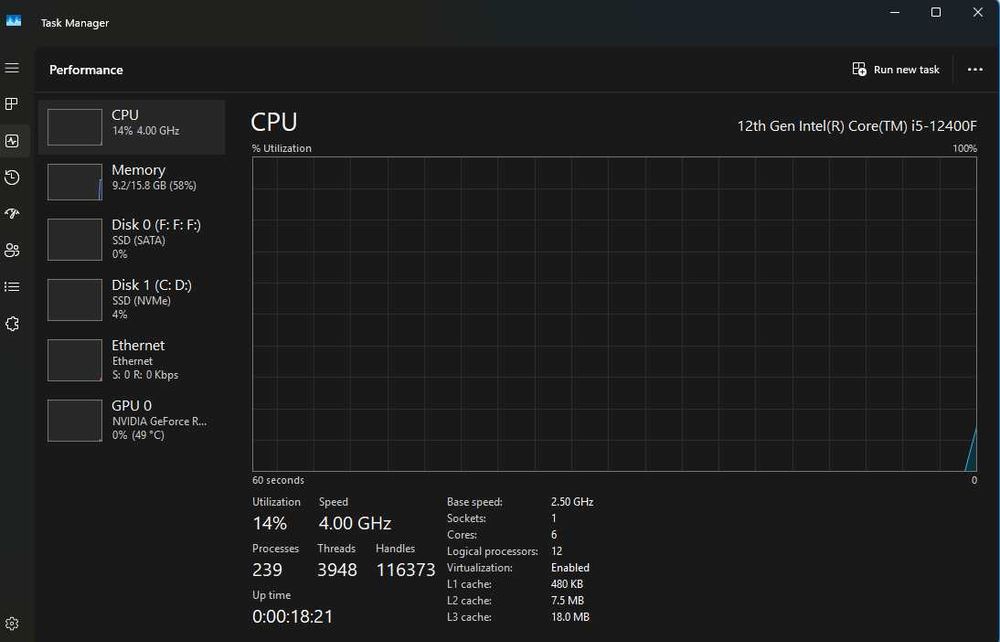Open the hamburger navigation menu
The height and width of the screenshot is (642, 1000).
(12, 68)
